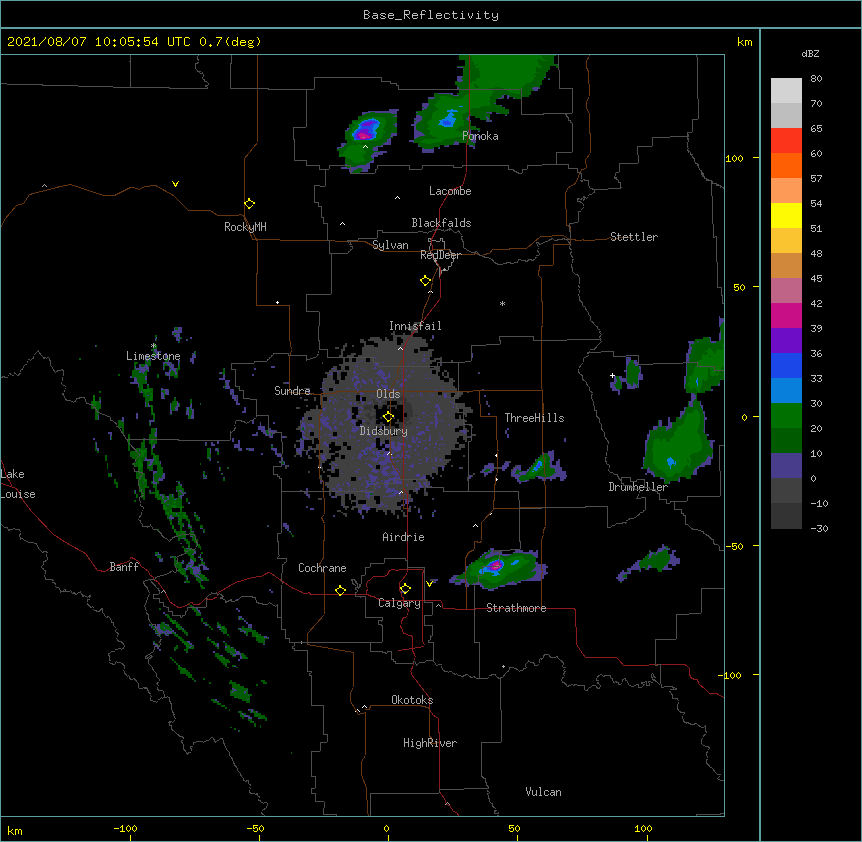The image size is (862, 842).
Task: Click the Lacombe city label
Action: click(x=450, y=191)
